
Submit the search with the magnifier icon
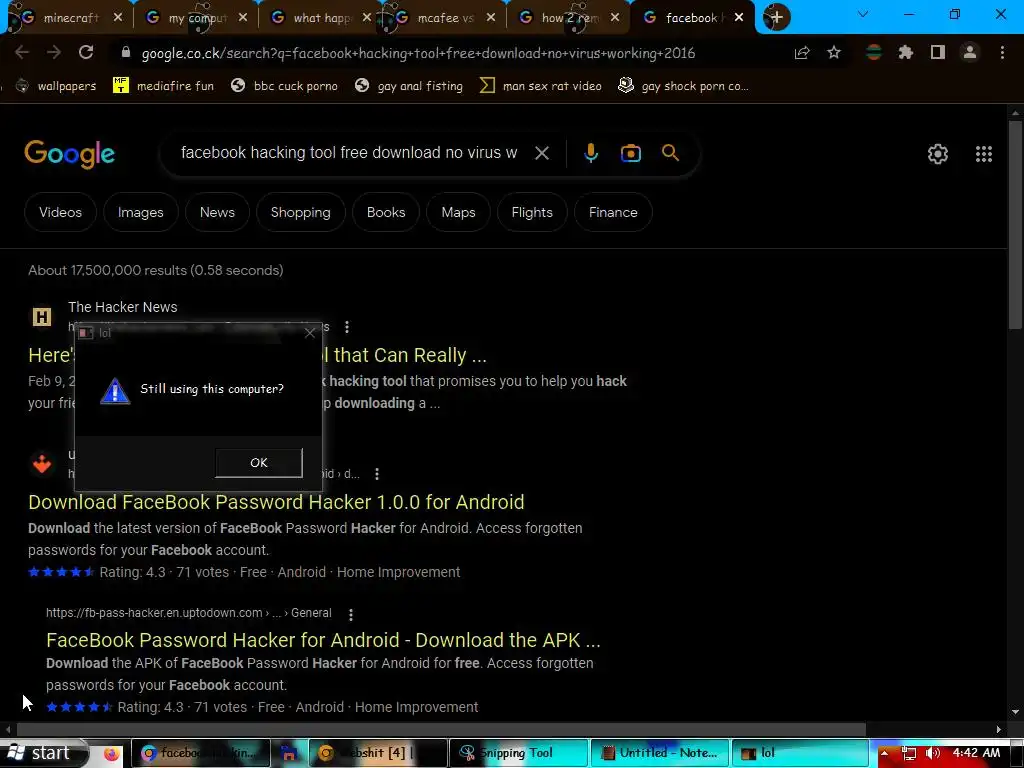pos(671,153)
